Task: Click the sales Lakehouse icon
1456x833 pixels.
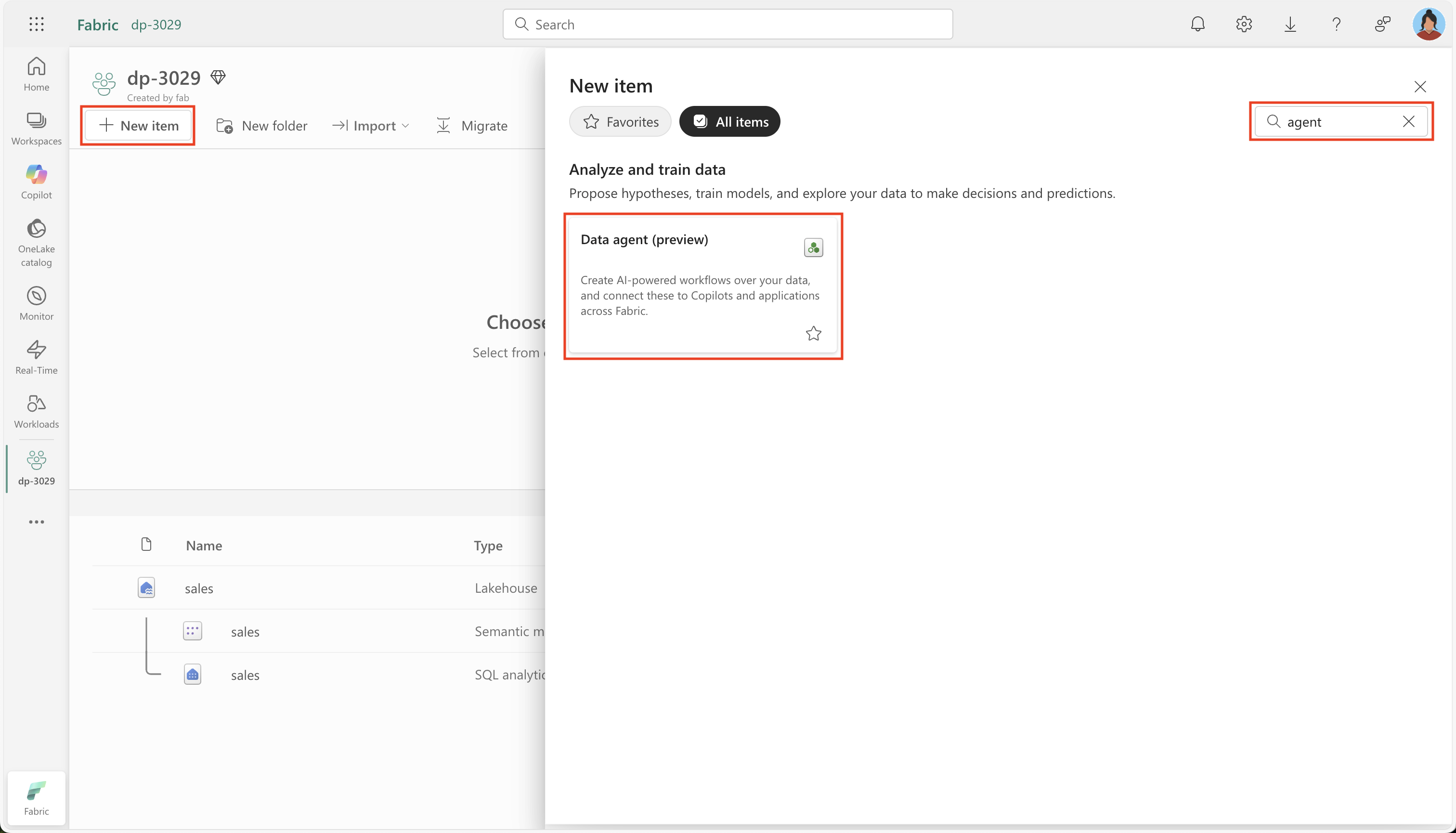Action: coord(146,587)
